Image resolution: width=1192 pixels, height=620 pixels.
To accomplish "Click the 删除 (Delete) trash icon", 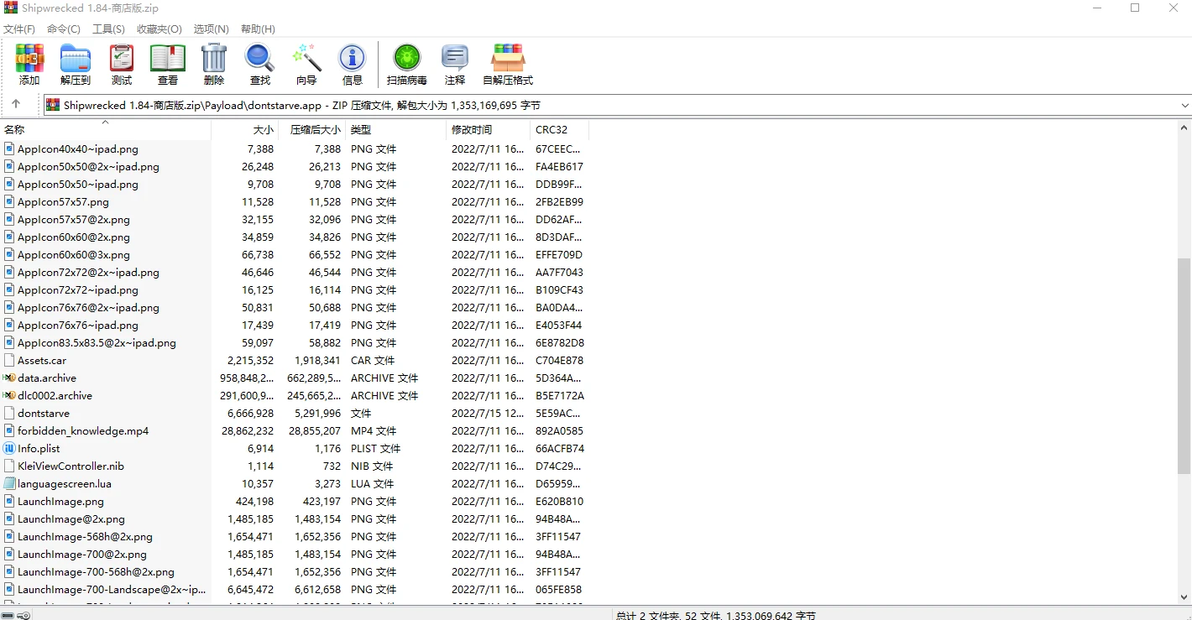I will (214, 65).
